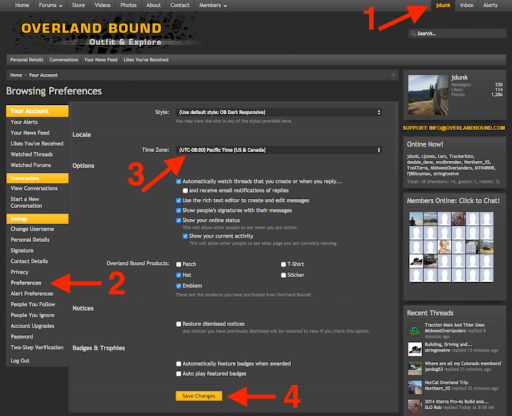Image resolution: width=512 pixels, height=416 pixels.
Task: Click the plus icon in the breadcrumb bar
Action: pyautogui.click(x=393, y=75)
